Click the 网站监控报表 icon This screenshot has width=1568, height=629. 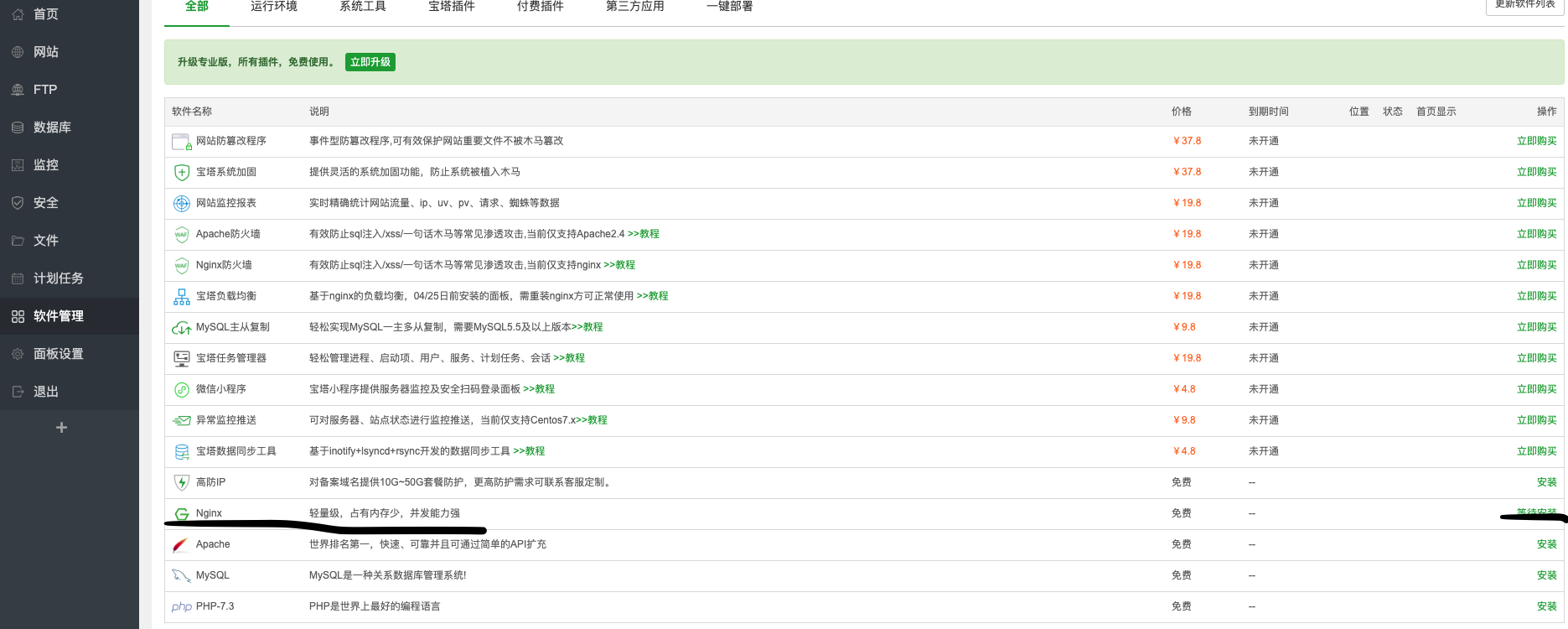point(182,203)
